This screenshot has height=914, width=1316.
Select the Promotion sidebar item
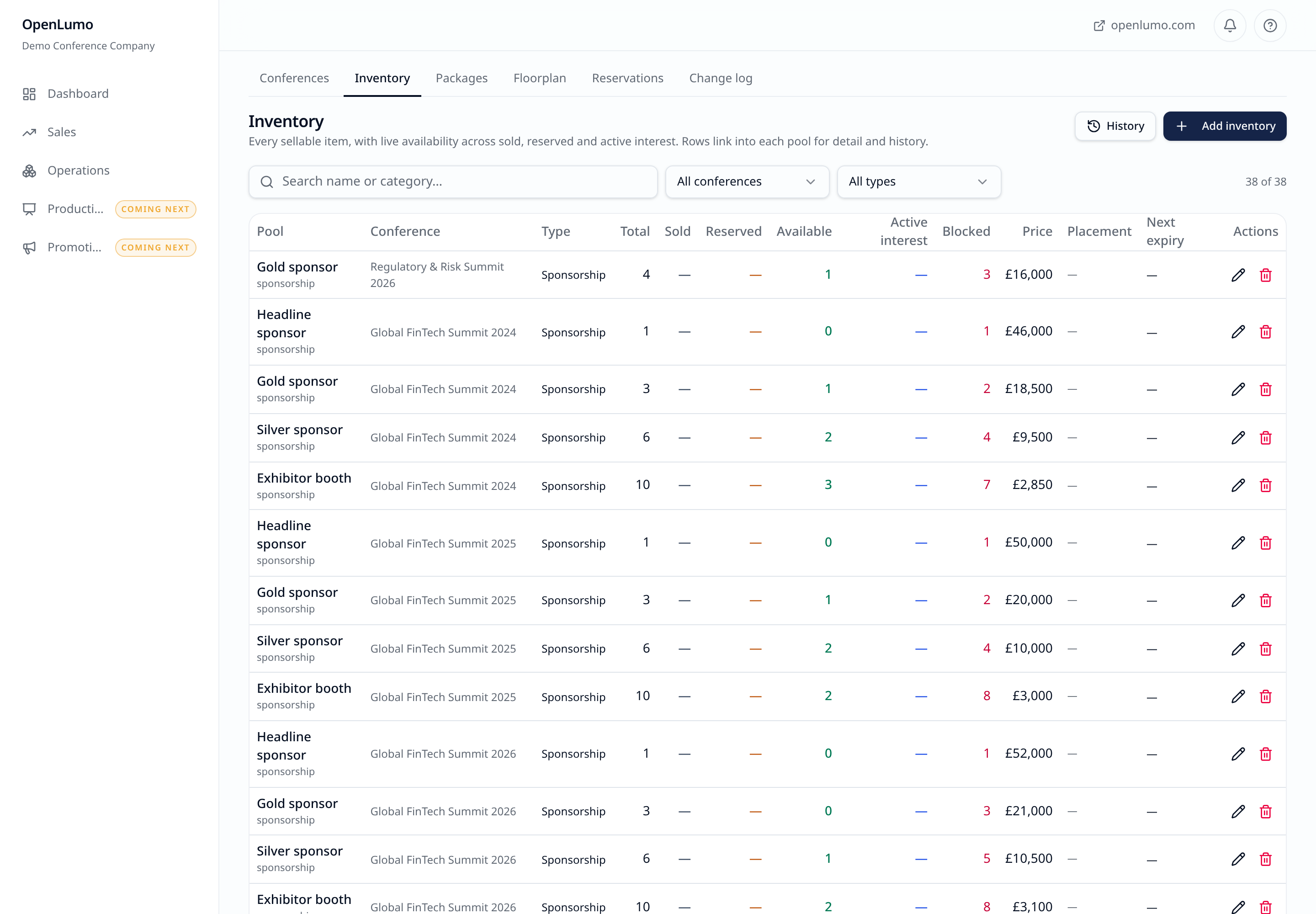pyautogui.click(x=109, y=247)
